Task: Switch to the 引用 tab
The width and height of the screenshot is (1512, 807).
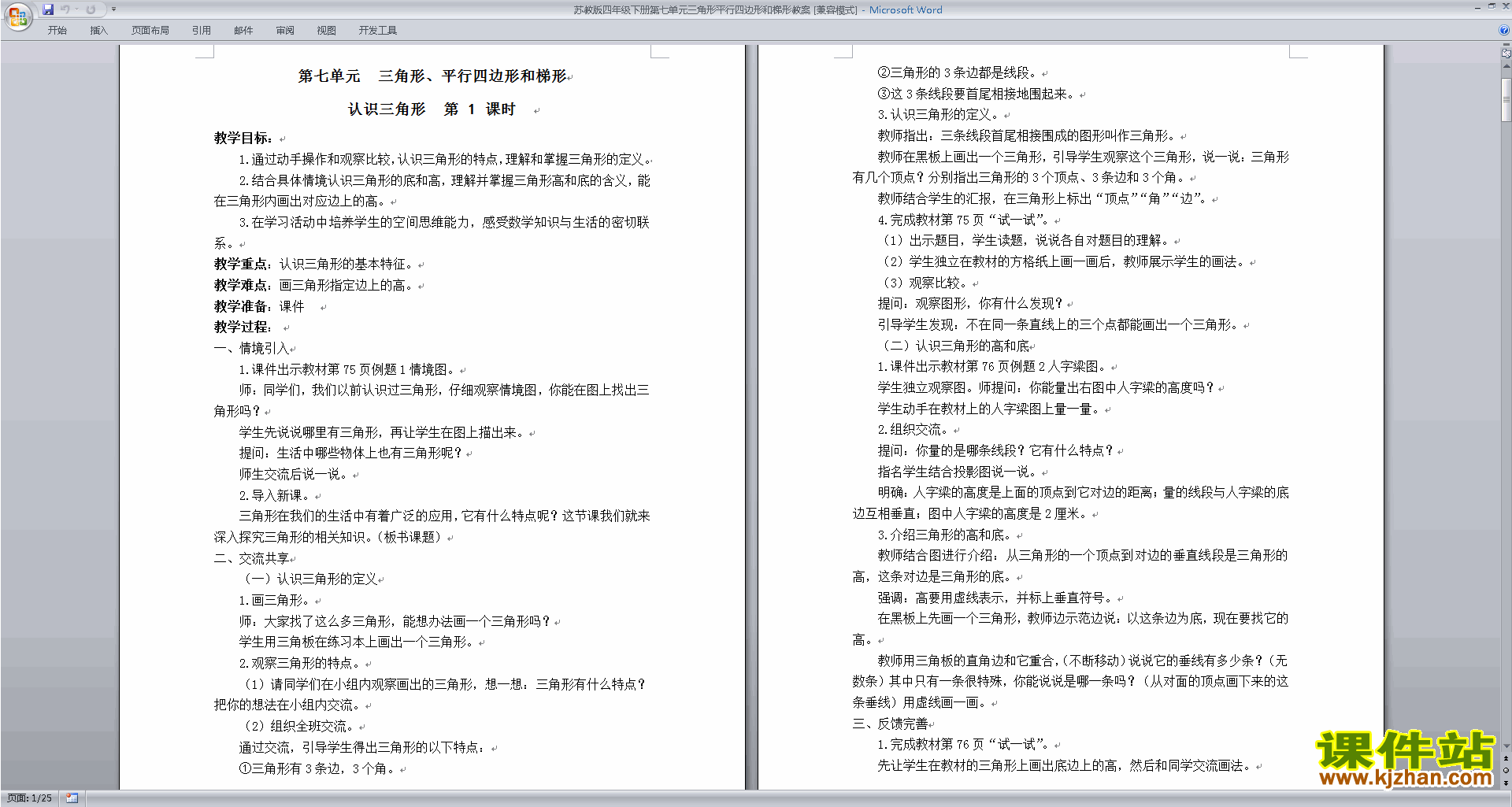Action: pyautogui.click(x=202, y=30)
